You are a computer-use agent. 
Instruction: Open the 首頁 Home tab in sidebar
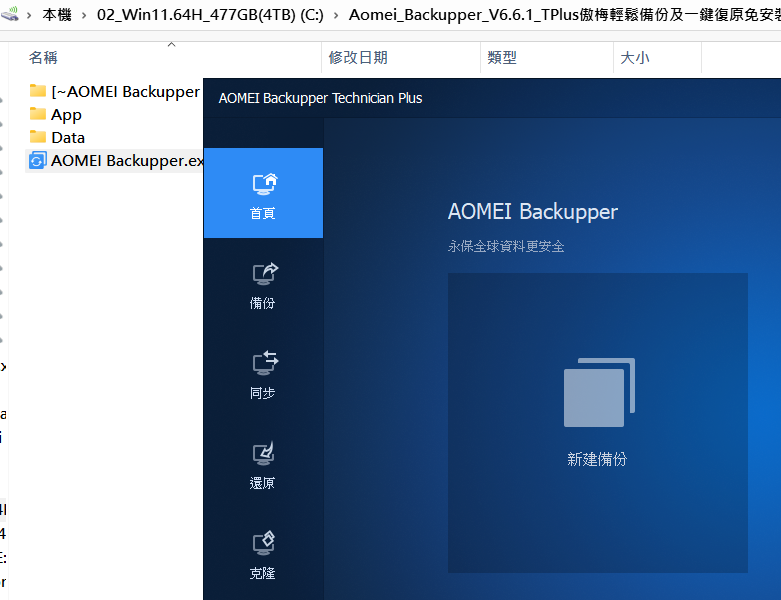(x=263, y=193)
